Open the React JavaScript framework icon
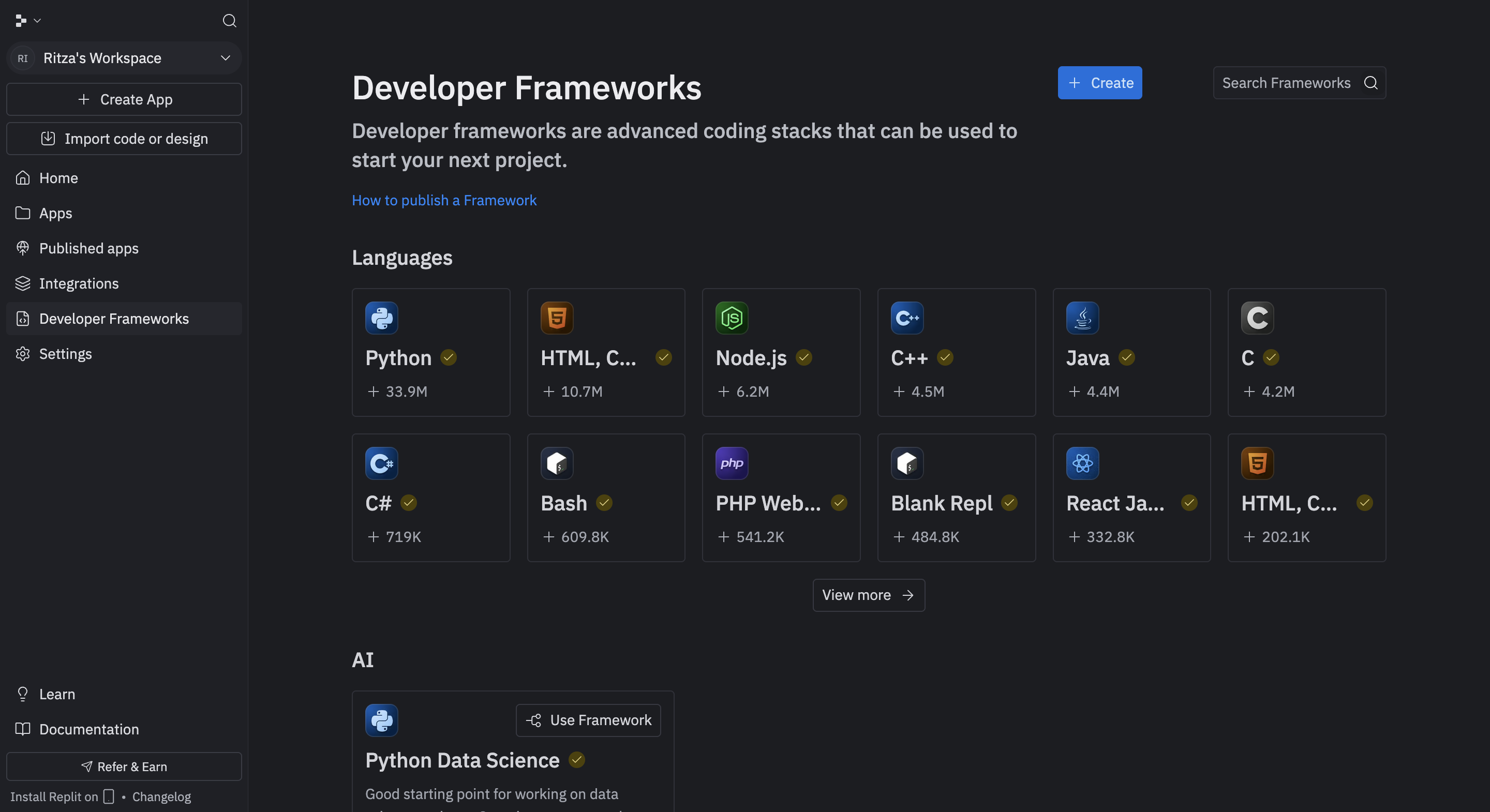The width and height of the screenshot is (1490, 812). coord(1082,463)
